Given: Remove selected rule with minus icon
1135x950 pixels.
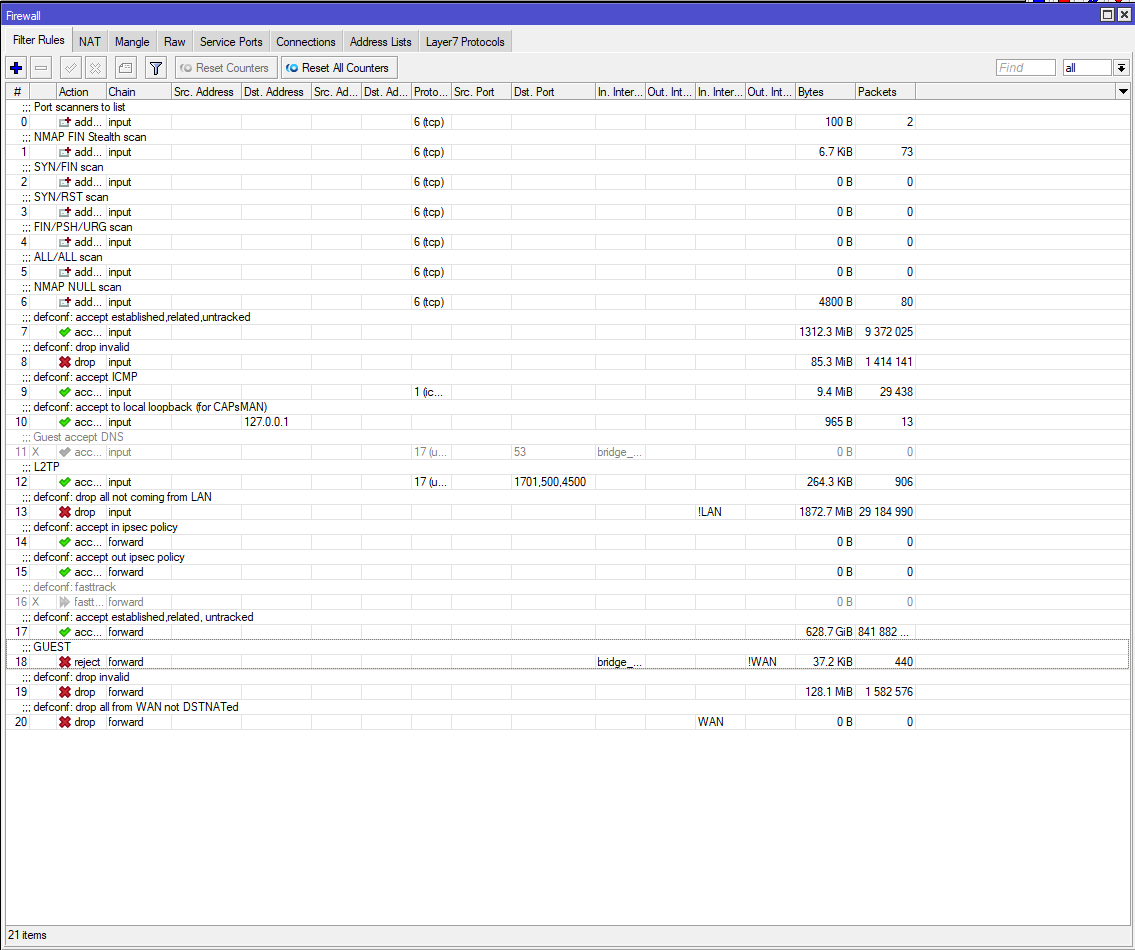Looking at the screenshot, I should click(x=41, y=68).
